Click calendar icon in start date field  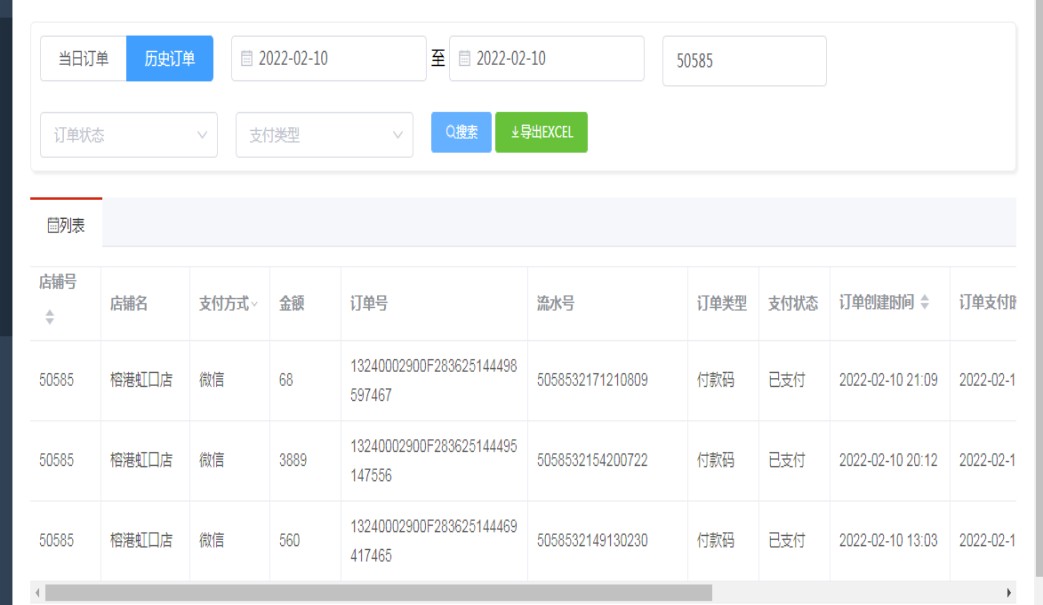pos(247,59)
